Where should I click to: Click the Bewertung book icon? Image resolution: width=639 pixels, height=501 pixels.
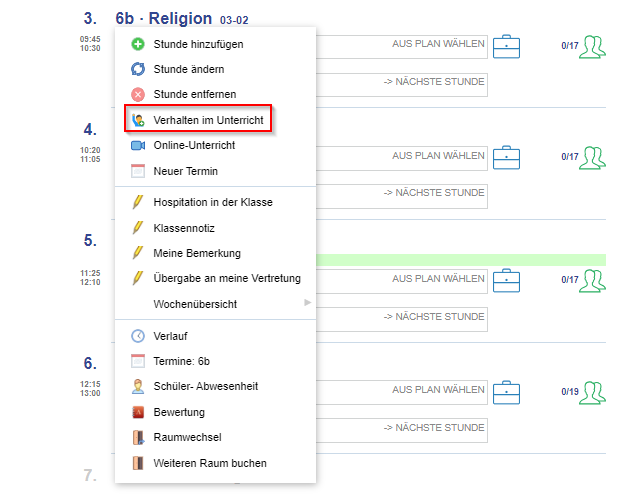click(x=138, y=412)
